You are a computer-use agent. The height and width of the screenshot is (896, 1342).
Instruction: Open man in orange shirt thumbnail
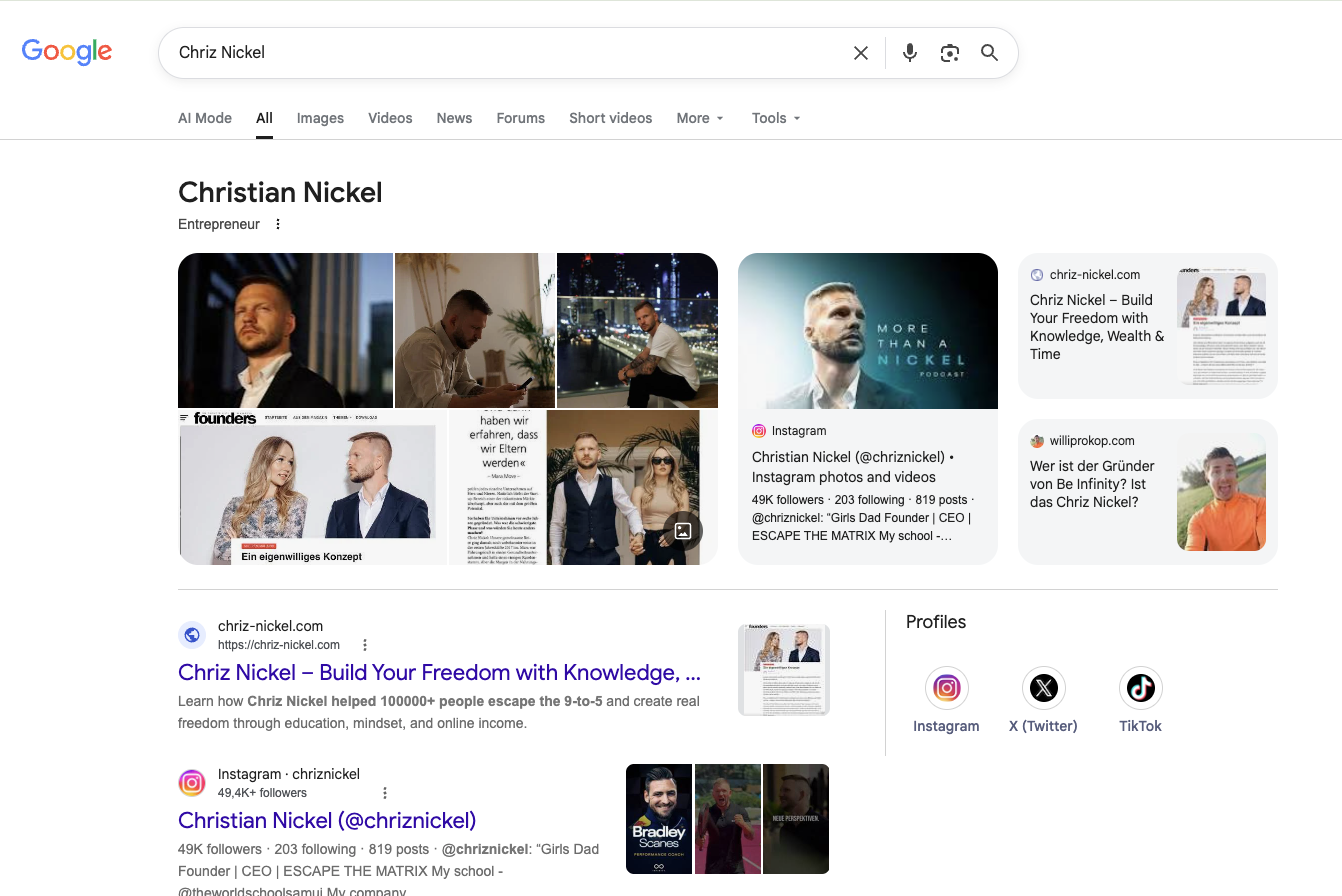(1221, 492)
